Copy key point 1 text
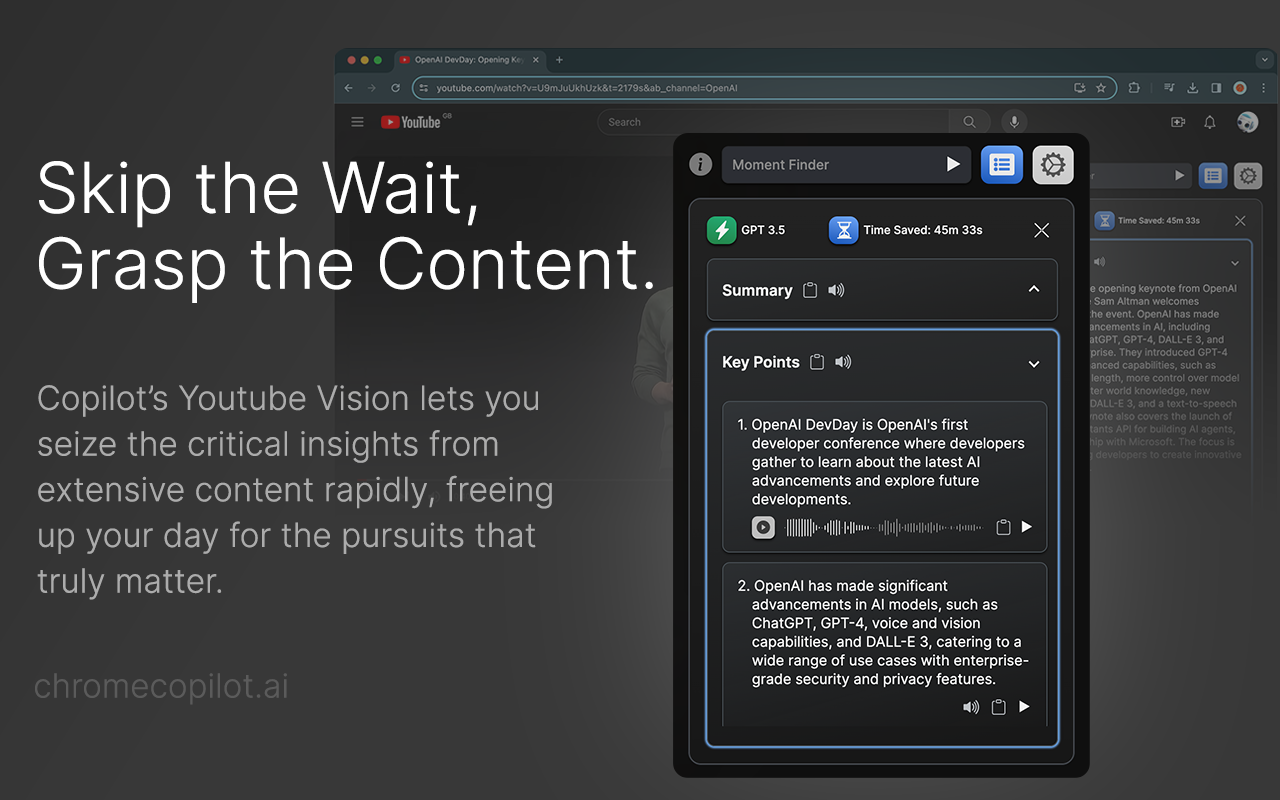This screenshot has height=800, width=1280. [x=1003, y=527]
